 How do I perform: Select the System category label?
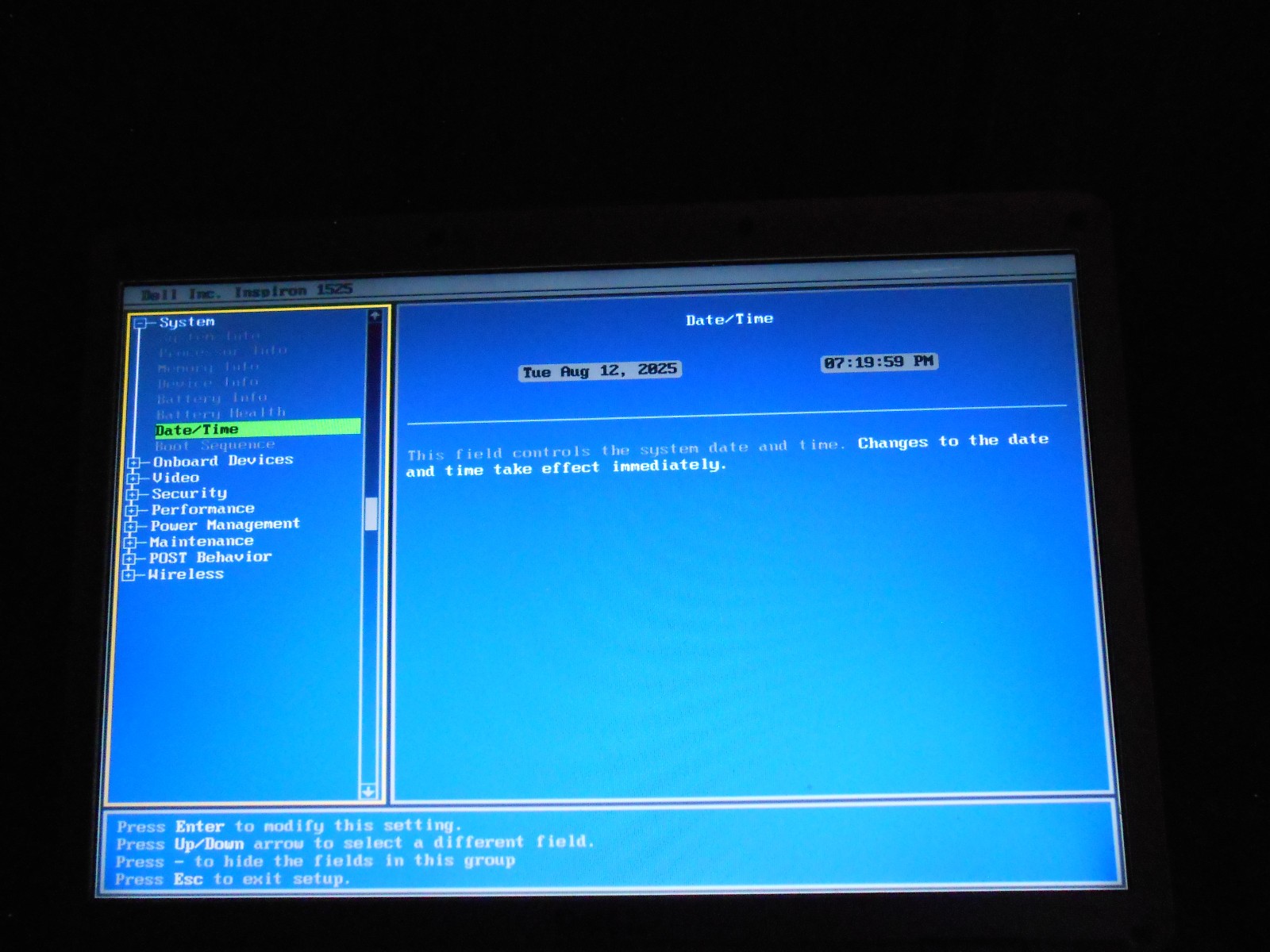tap(187, 322)
